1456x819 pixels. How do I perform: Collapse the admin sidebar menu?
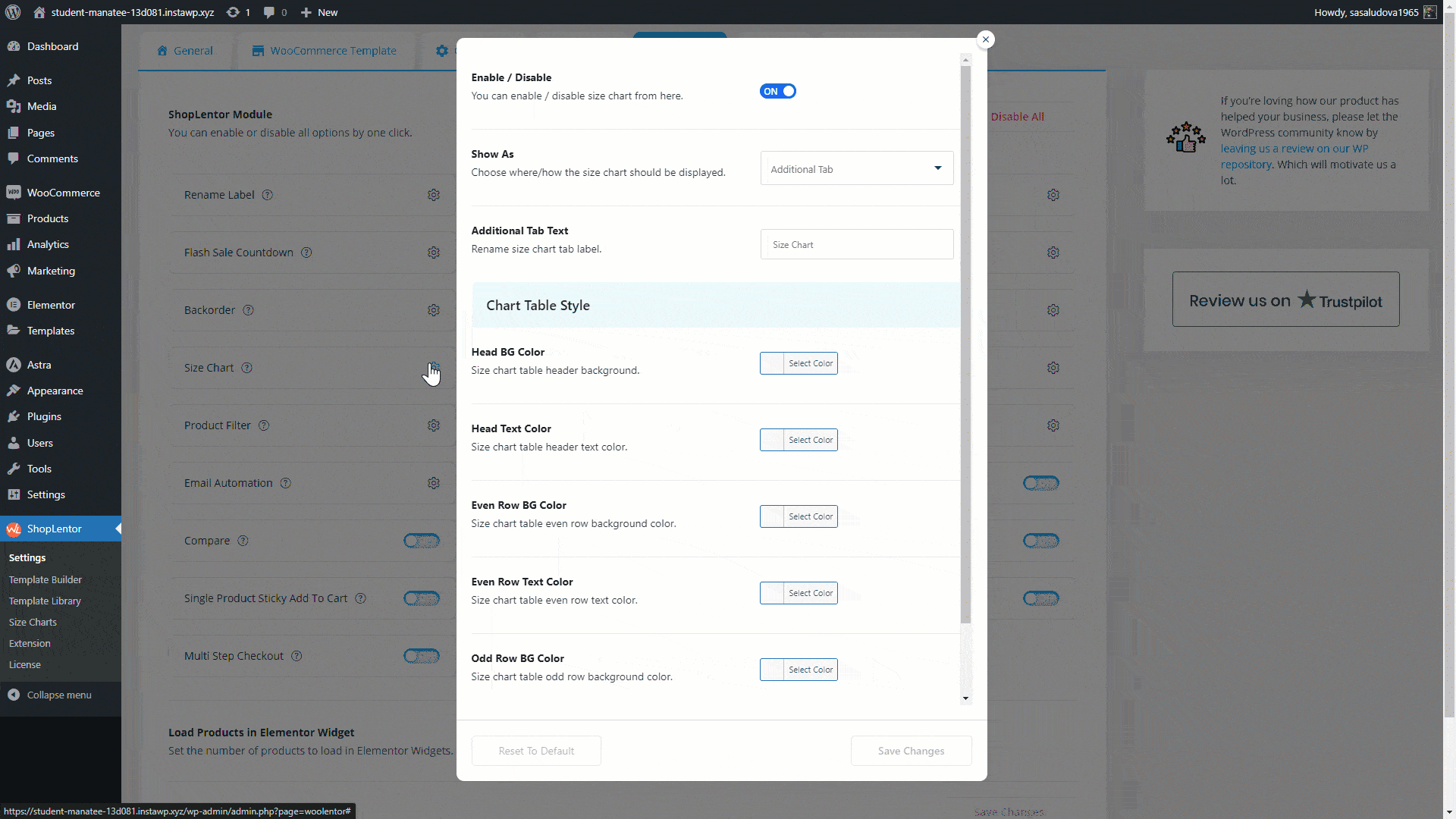(58, 695)
